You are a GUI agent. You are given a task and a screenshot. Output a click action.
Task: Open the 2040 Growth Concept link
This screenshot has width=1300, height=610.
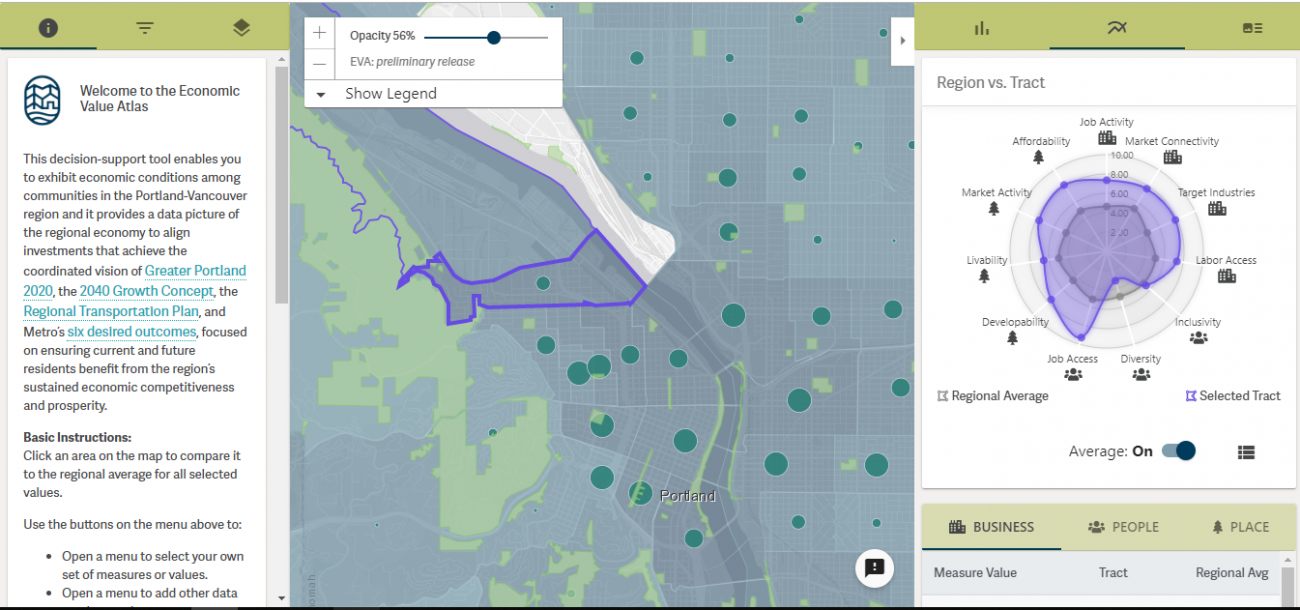tap(146, 291)
